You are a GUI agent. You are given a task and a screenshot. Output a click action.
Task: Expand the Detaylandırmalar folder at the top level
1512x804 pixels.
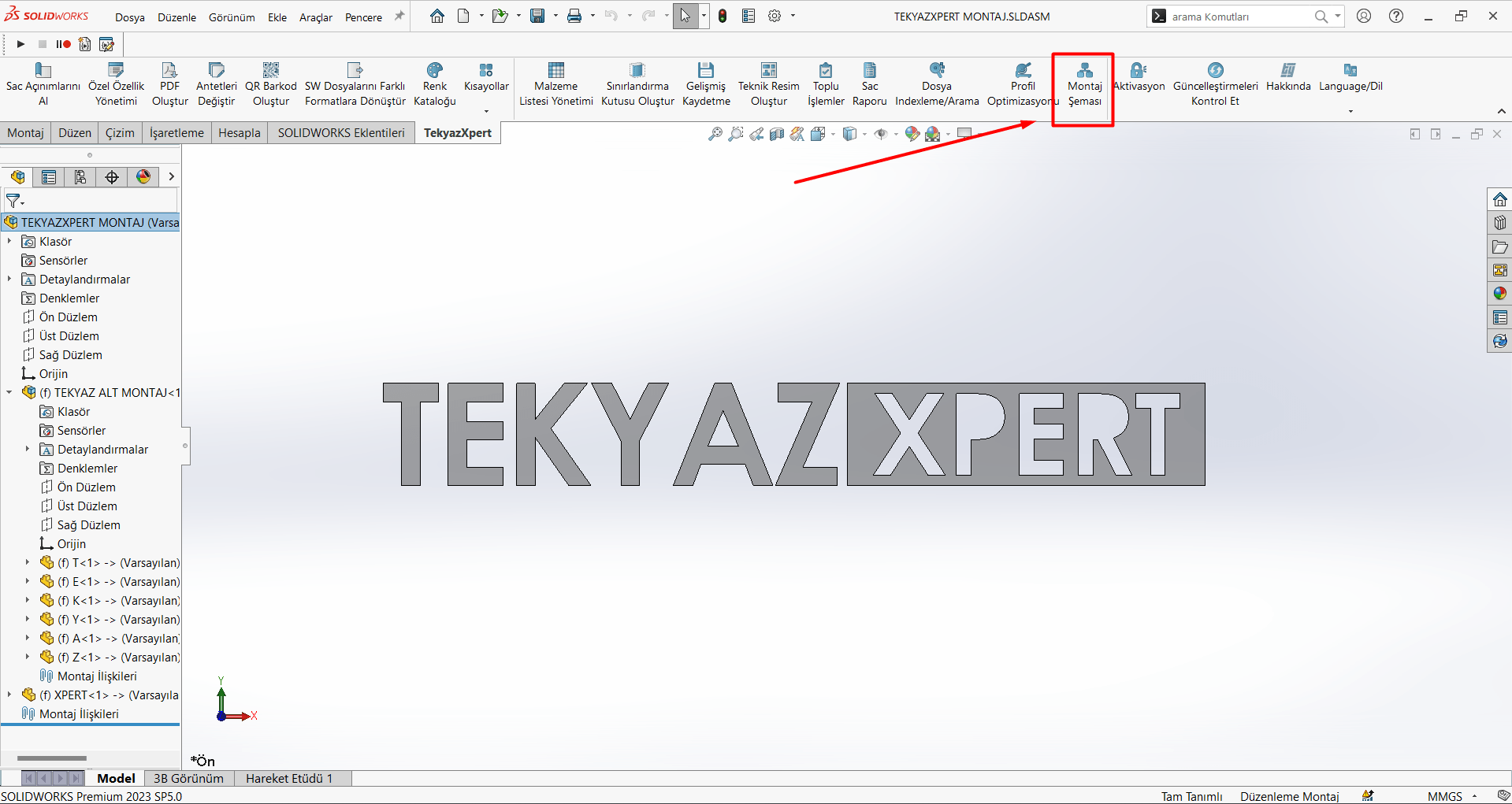point(9,279)
